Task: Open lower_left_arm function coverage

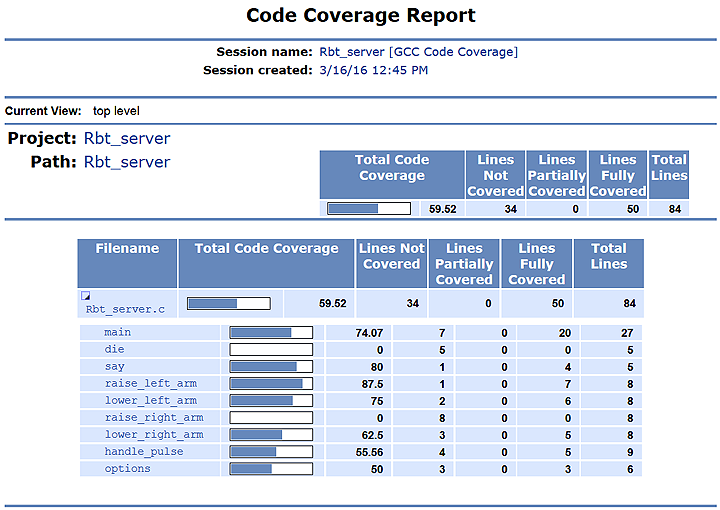Action: 150,400
